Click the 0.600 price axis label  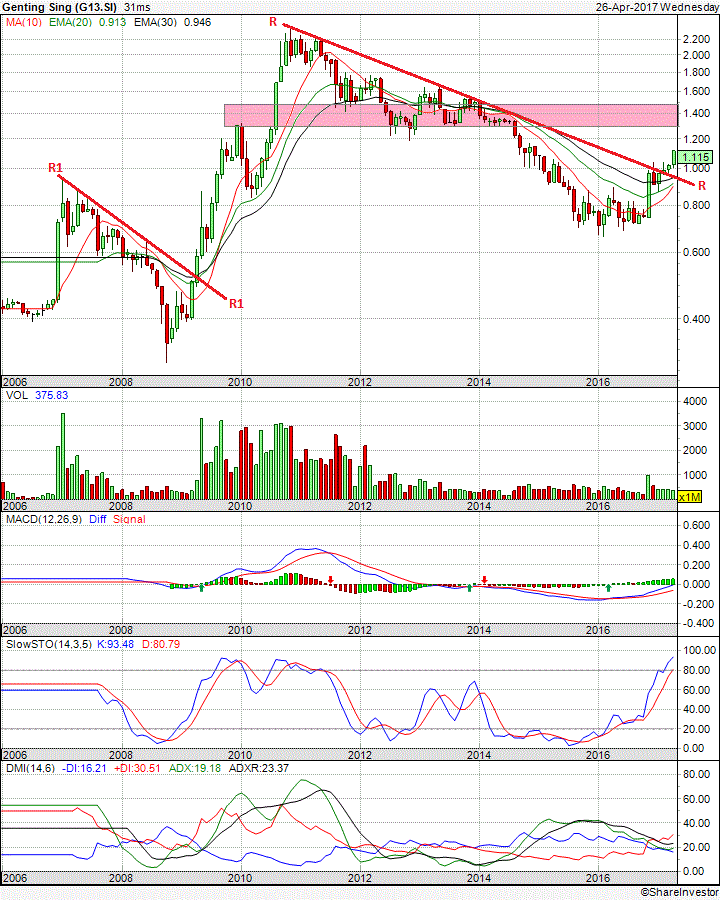pyautogui.click(x=696, y=252)
